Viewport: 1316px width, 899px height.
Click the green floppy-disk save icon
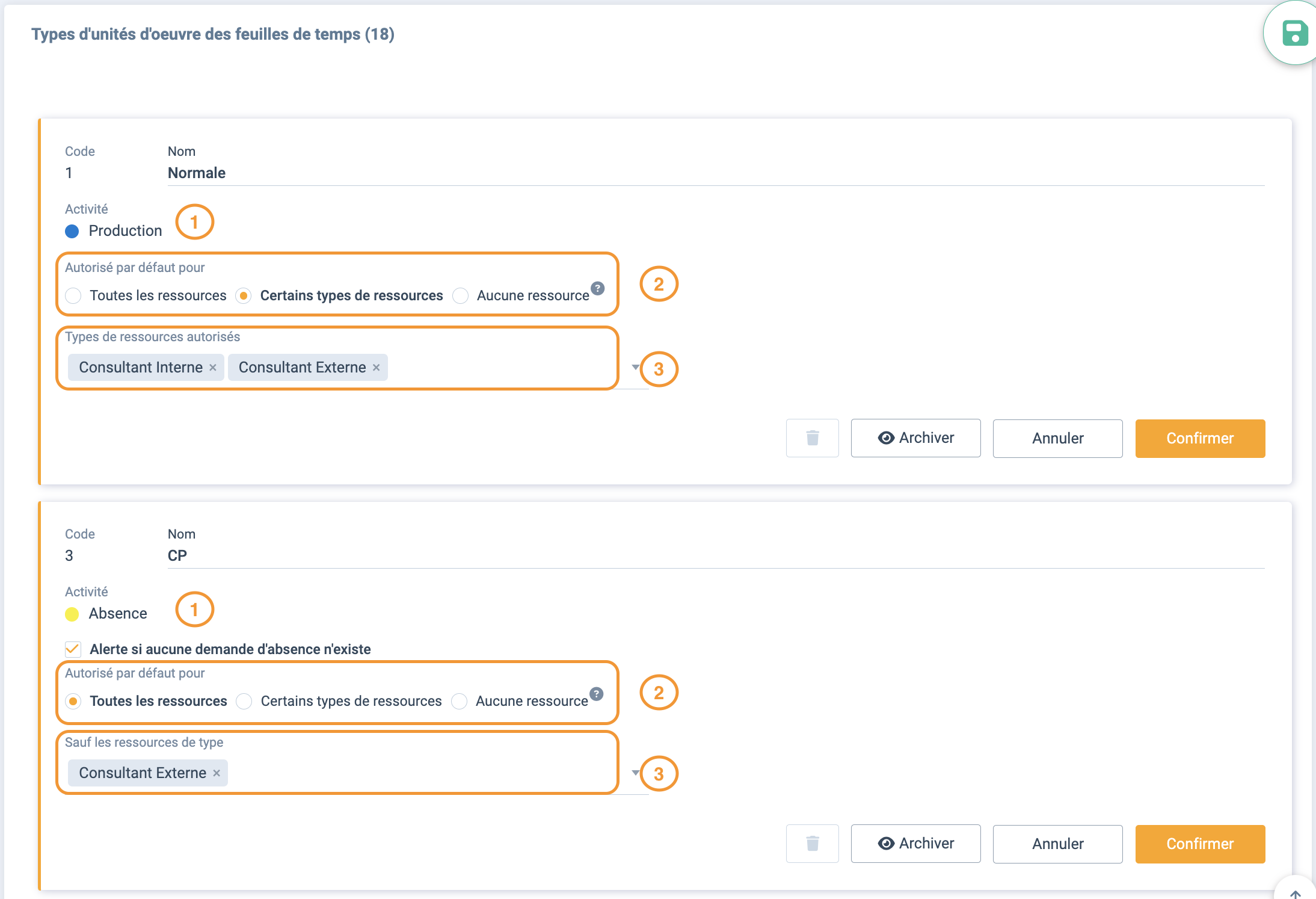click(x=1294, y=33)
